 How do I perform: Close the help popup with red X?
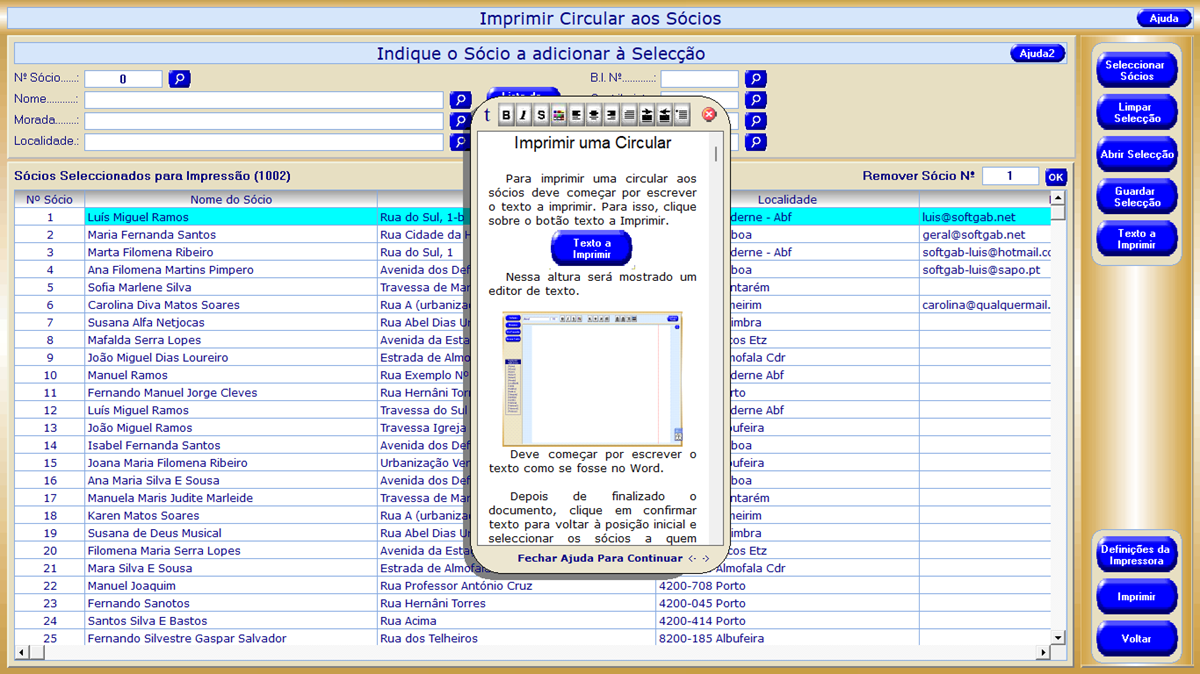(x=709, y=115)
